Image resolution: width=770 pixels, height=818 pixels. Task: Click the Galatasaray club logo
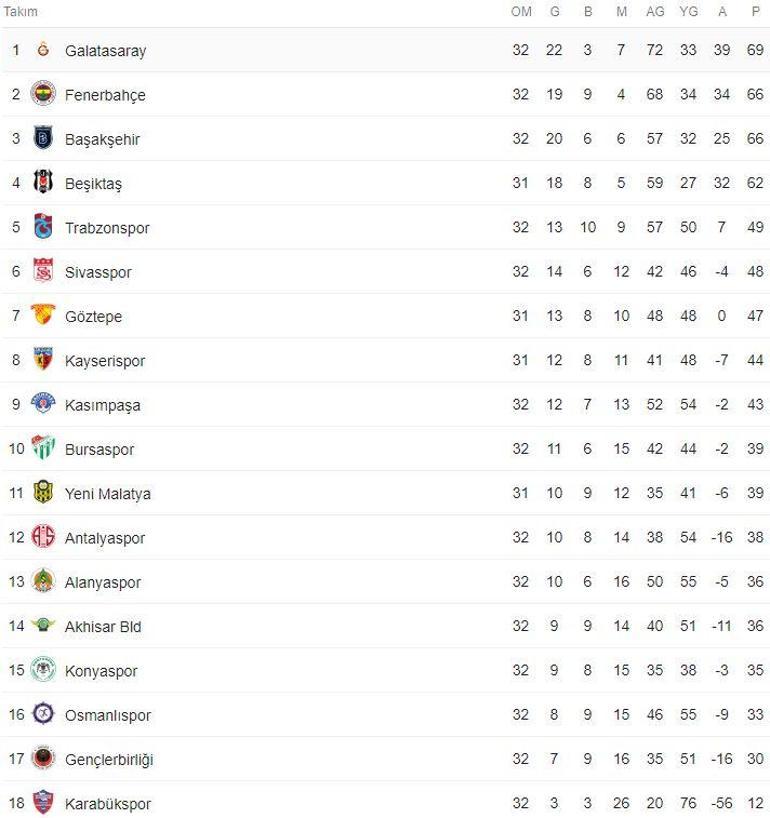[42, 50]
